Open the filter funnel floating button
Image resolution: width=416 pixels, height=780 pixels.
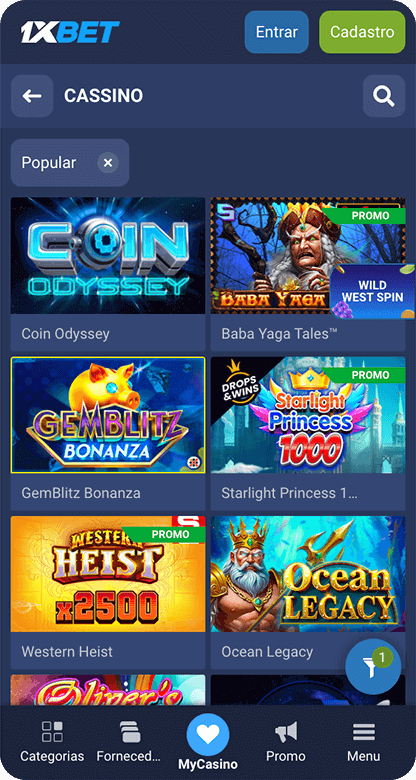click(x=373, y=667)
